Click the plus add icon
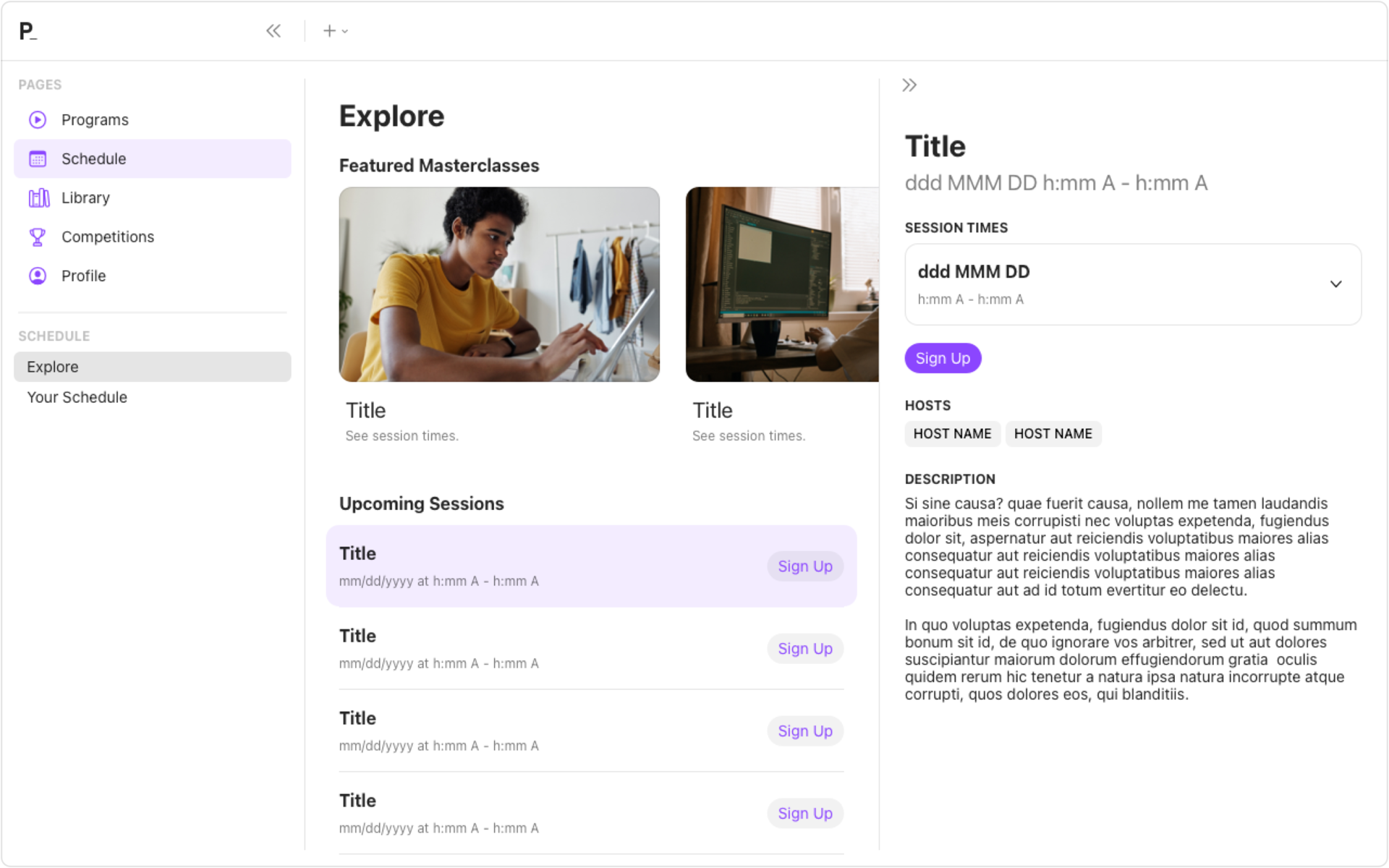The width and height of the screenshot is (1389, 868). pos(329,31)
